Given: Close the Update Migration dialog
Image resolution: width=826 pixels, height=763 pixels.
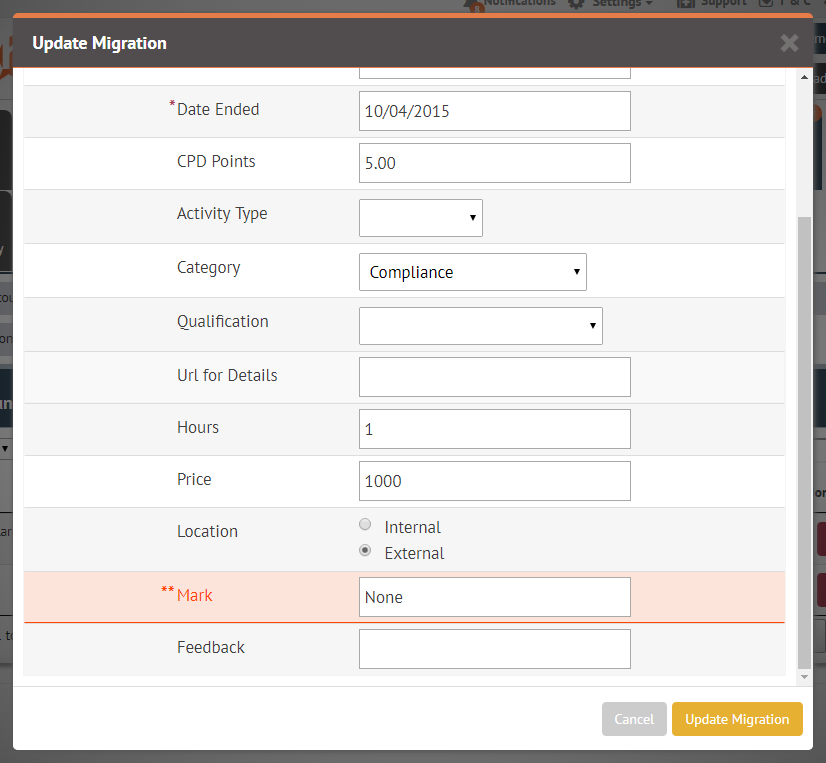Looking at the screenshot, I should tap(789, 43).
